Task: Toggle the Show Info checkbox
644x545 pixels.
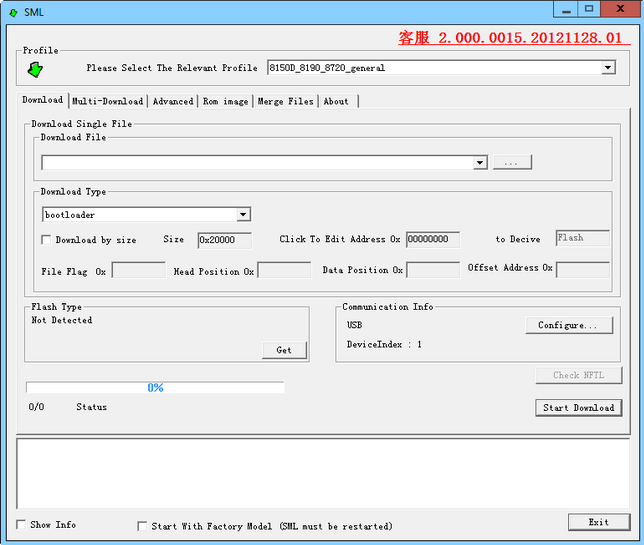Action: pos(22,525)
